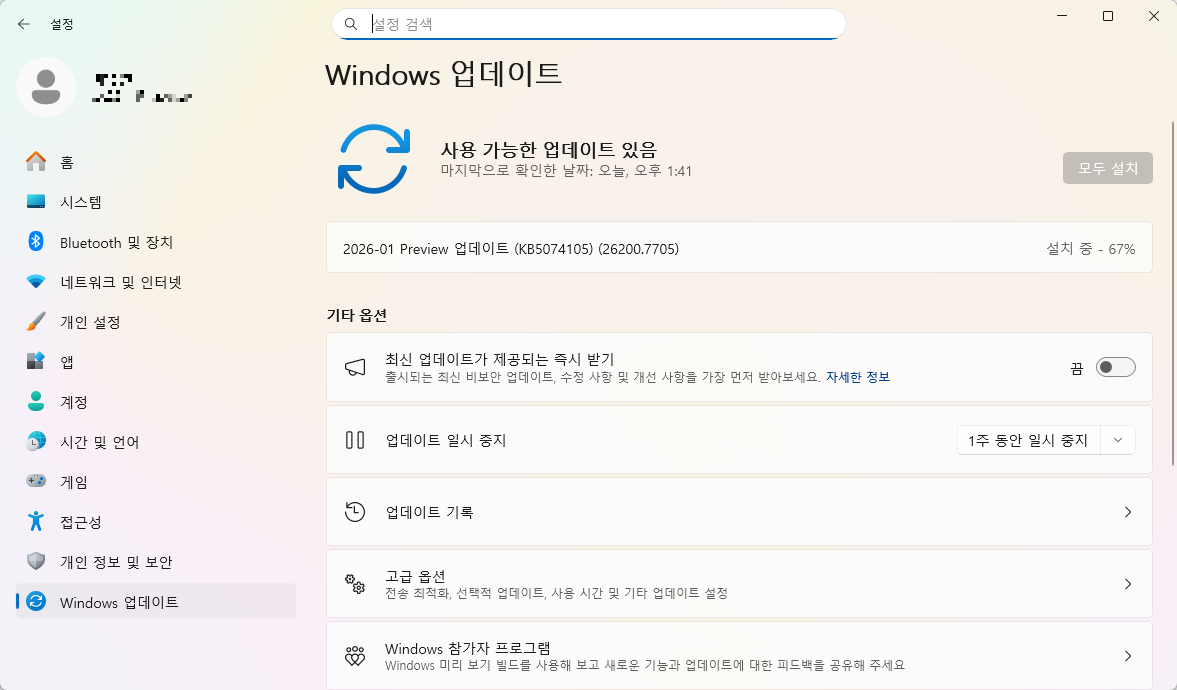1177x690 pixels.
Task: Click the Home house icon
Action: pos(36,161)
